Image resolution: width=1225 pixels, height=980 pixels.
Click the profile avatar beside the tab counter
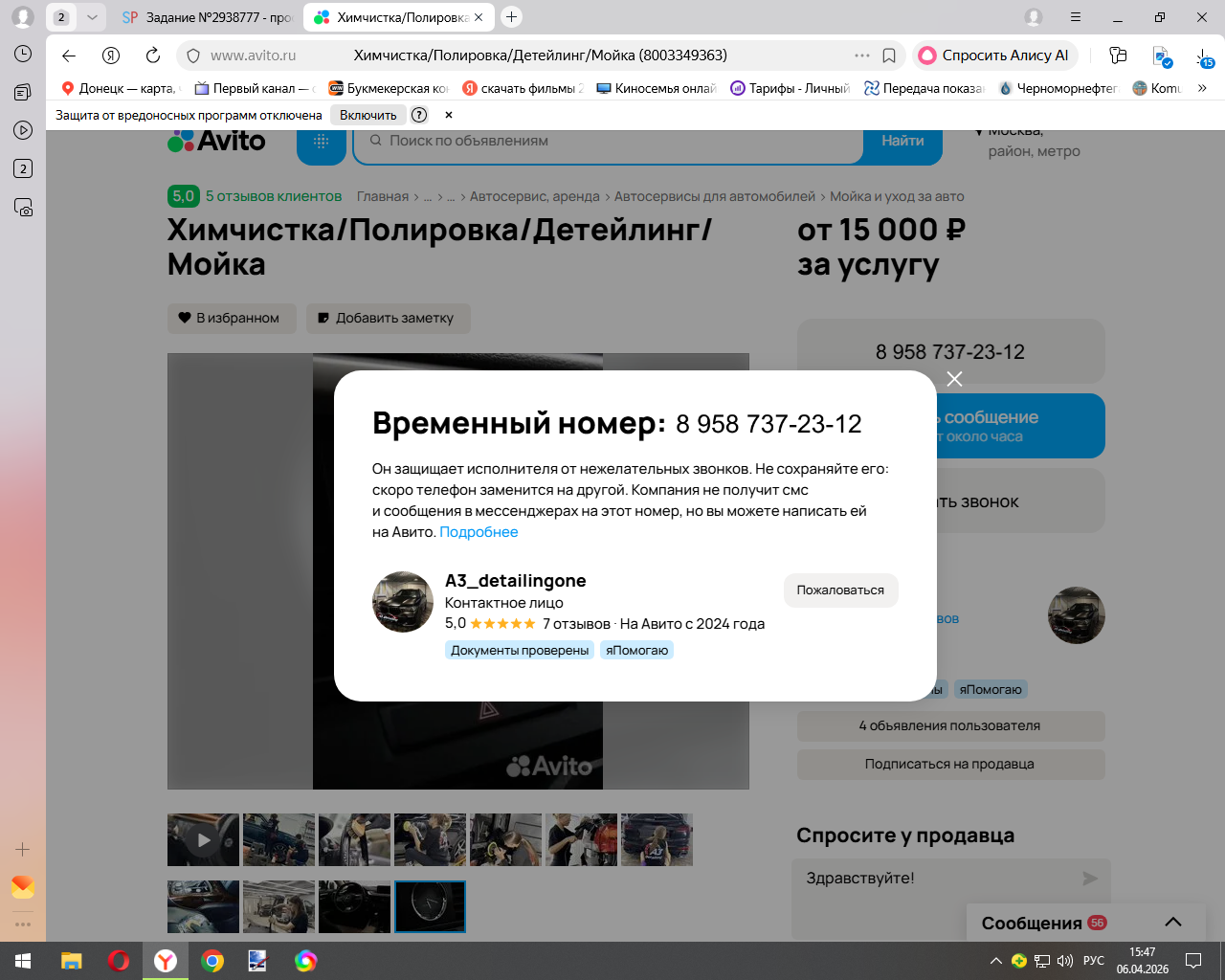click(x=23, y=17)
